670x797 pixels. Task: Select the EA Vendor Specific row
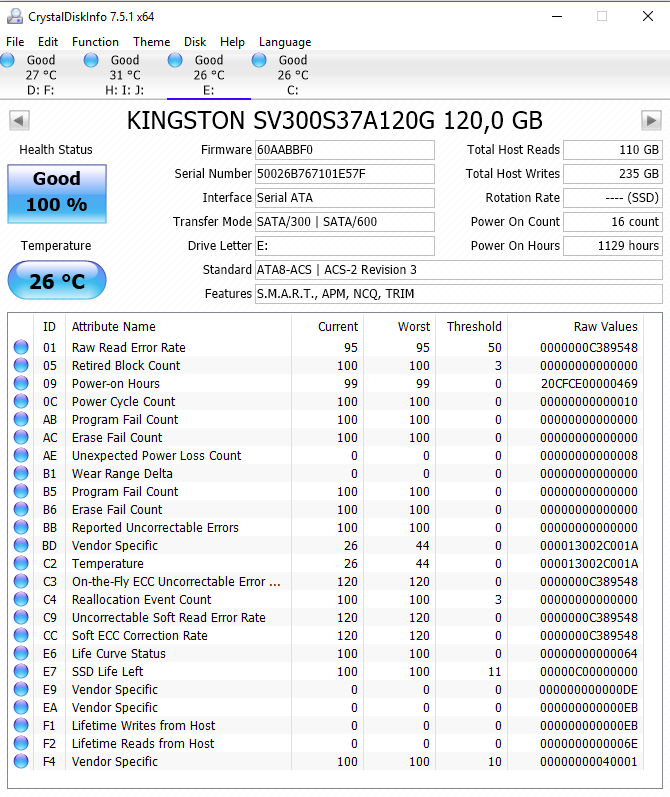pyautogui.click(x=326, y=708)
